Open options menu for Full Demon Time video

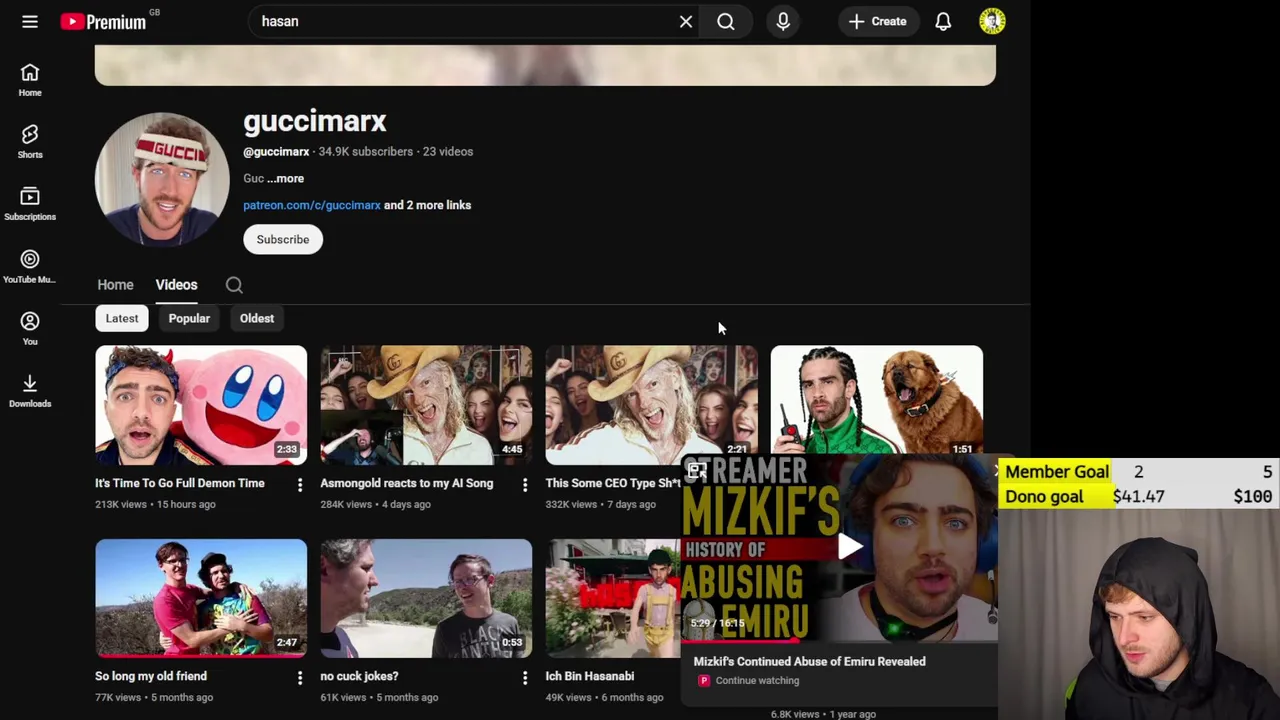[299, 485]
